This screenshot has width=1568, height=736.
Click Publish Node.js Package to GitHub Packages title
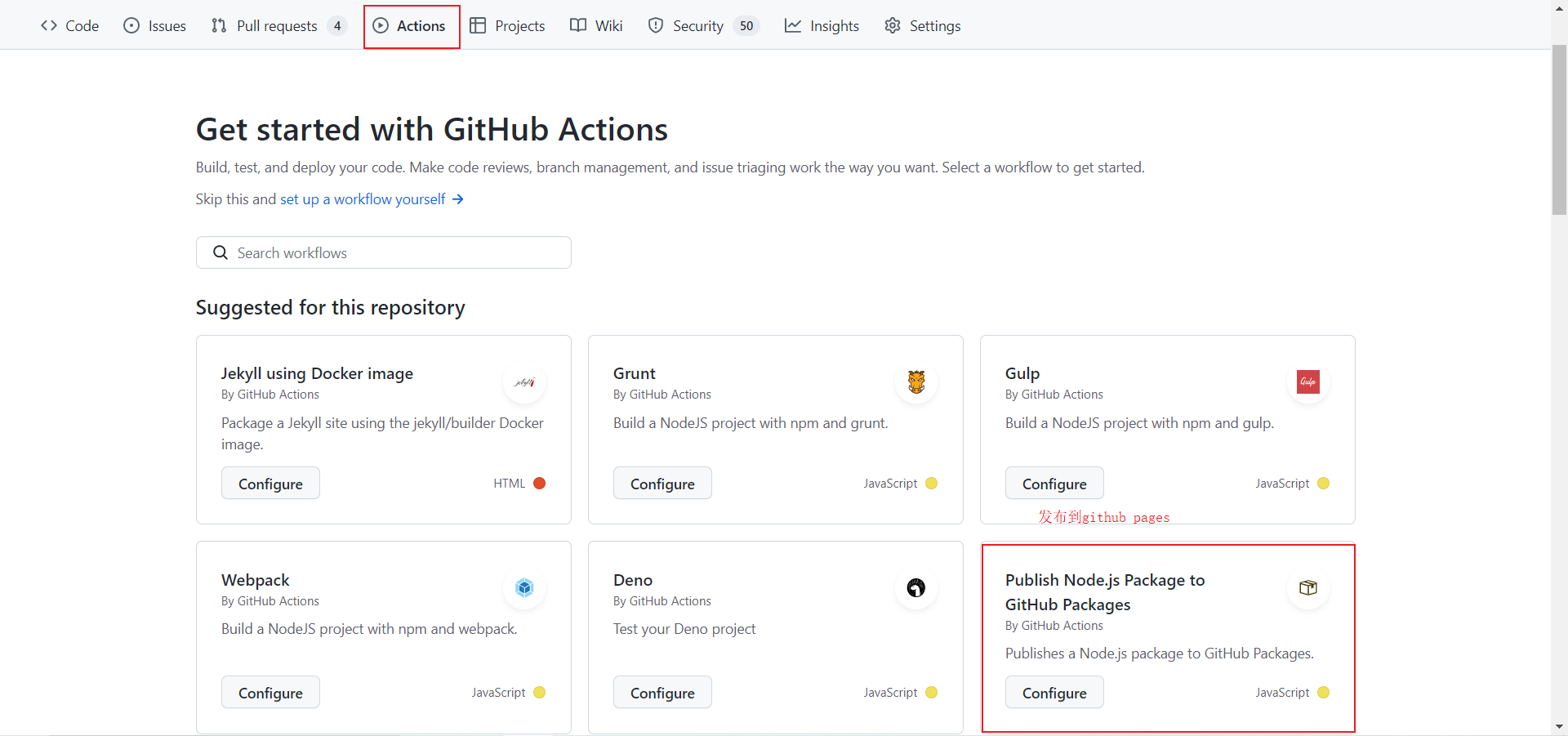pos(1105,592)
